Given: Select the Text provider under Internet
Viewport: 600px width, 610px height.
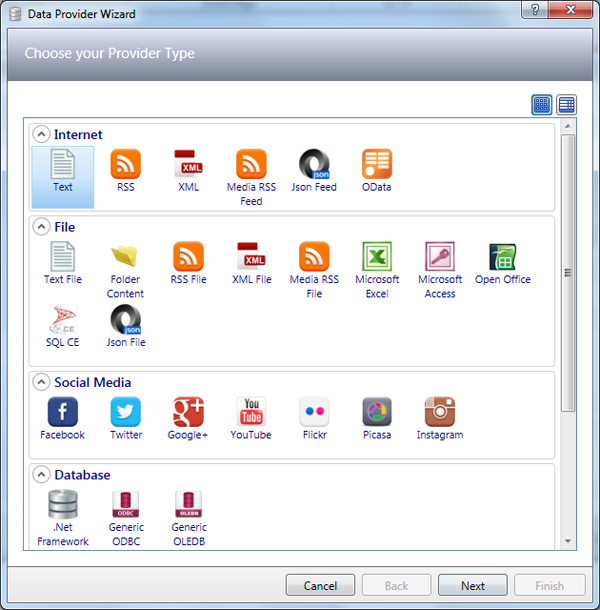Looking at the screenshot, I should [63, 177].
